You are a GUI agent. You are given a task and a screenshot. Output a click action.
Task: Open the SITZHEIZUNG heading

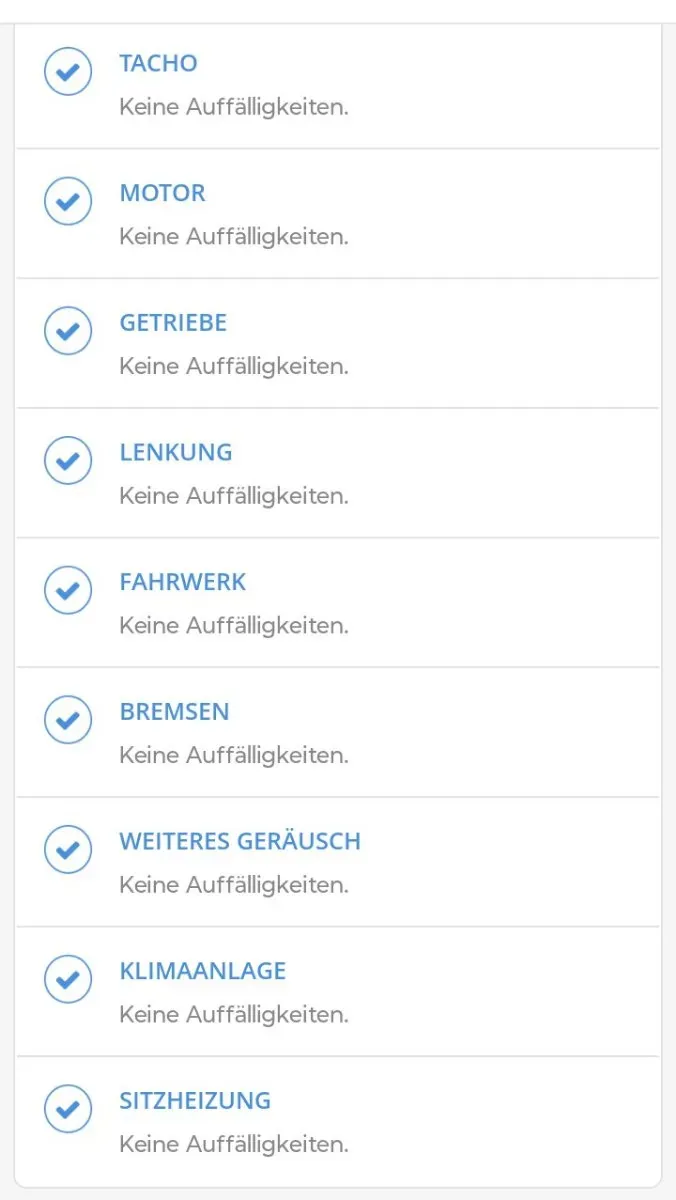(x=195, y=1101)
